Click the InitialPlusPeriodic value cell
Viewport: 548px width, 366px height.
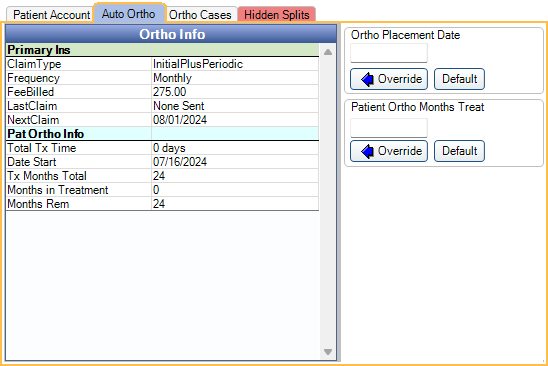[235, 64]
